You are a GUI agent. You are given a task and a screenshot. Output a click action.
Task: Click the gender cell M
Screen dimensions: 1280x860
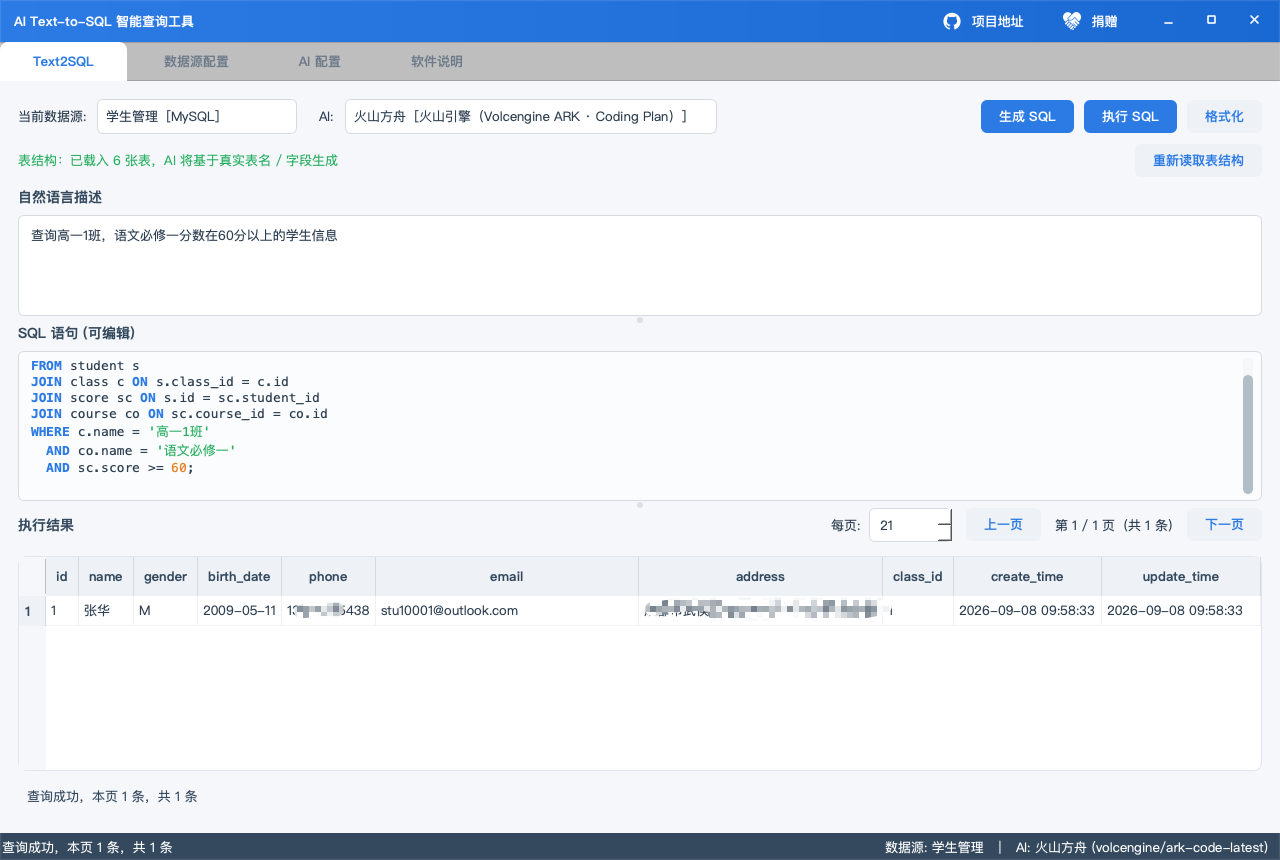click(x=166, y=610)
